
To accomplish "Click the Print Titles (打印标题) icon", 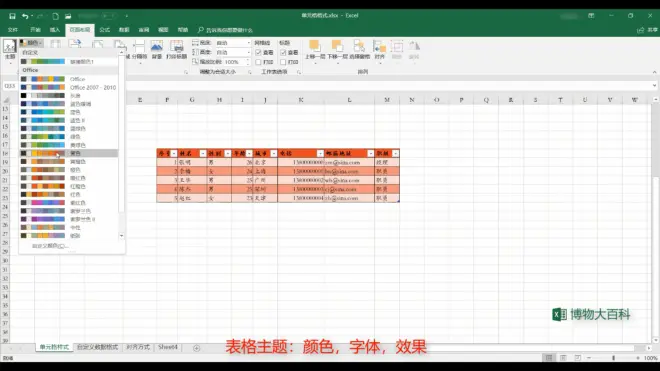I will click(x=176, y=50).
